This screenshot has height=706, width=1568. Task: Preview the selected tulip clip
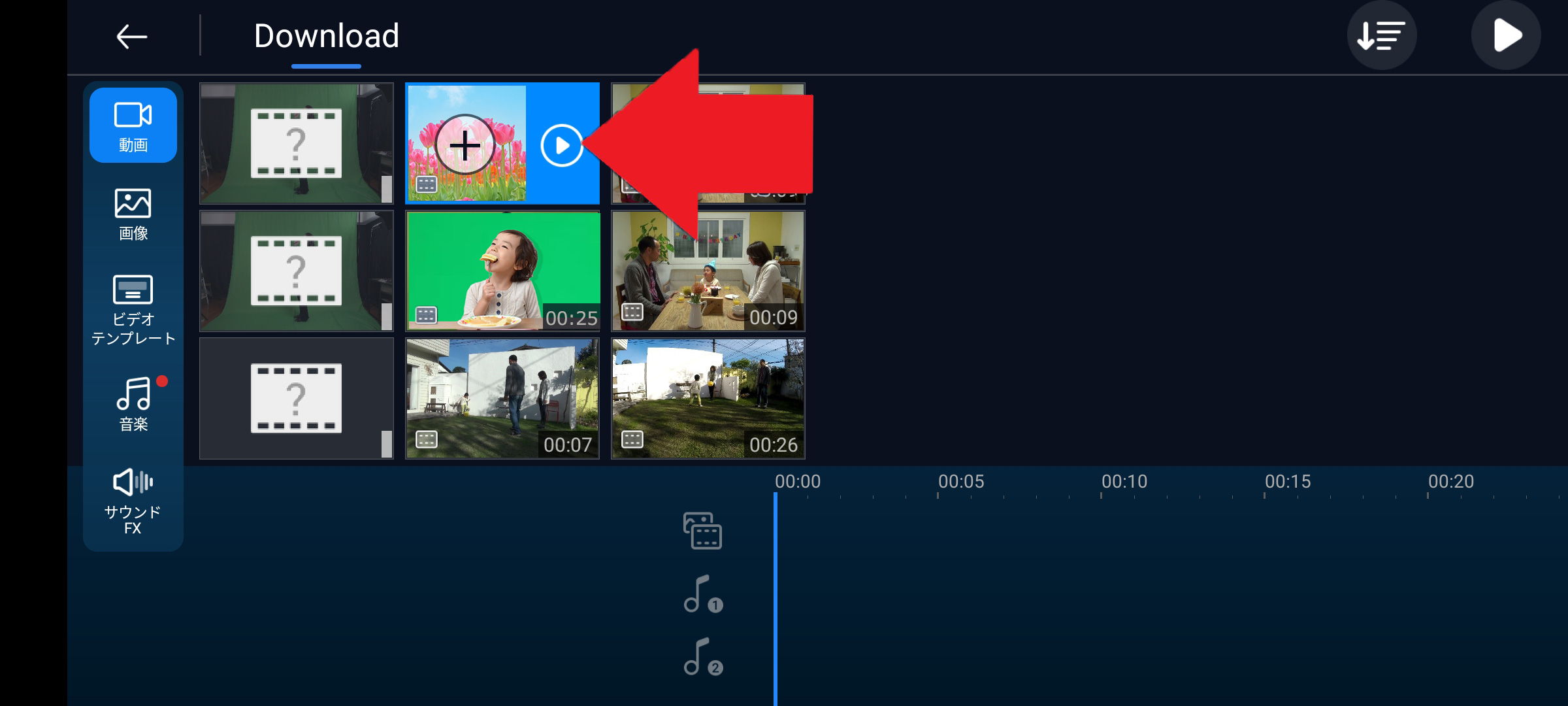click(562, 145)
